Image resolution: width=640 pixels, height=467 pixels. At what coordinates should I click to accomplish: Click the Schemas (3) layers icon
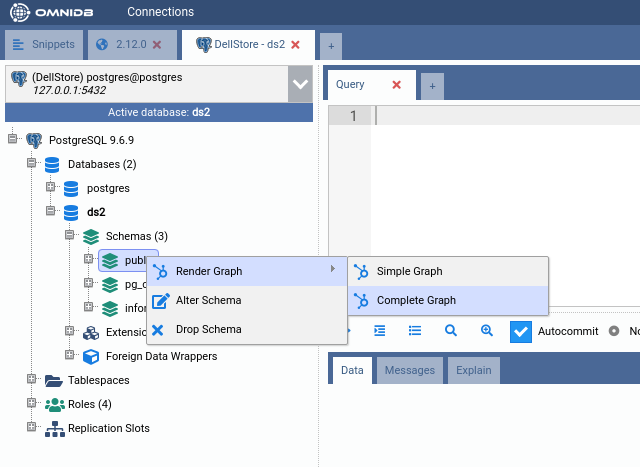91,237
